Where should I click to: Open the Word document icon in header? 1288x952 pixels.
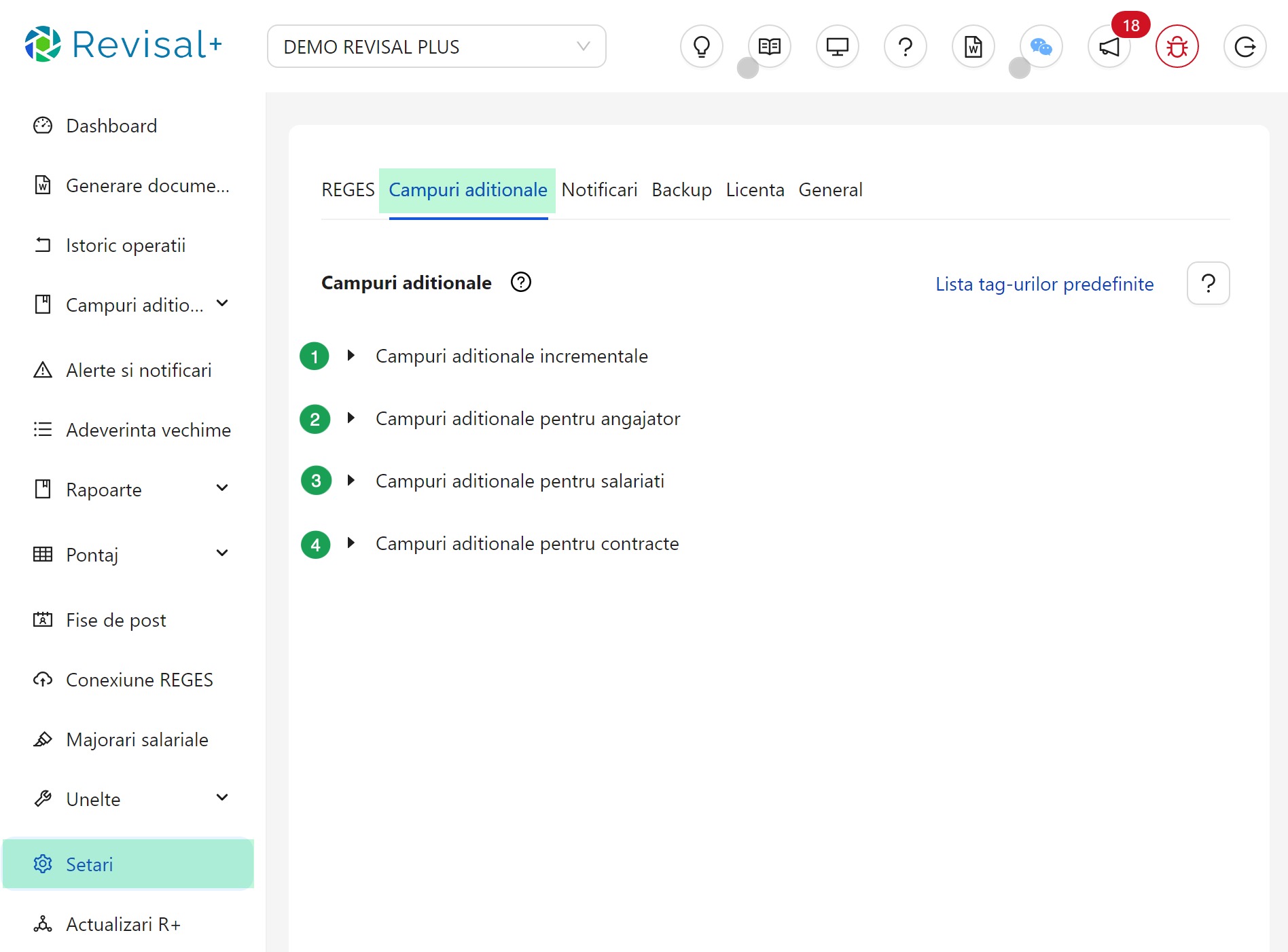tap(973, 47)
